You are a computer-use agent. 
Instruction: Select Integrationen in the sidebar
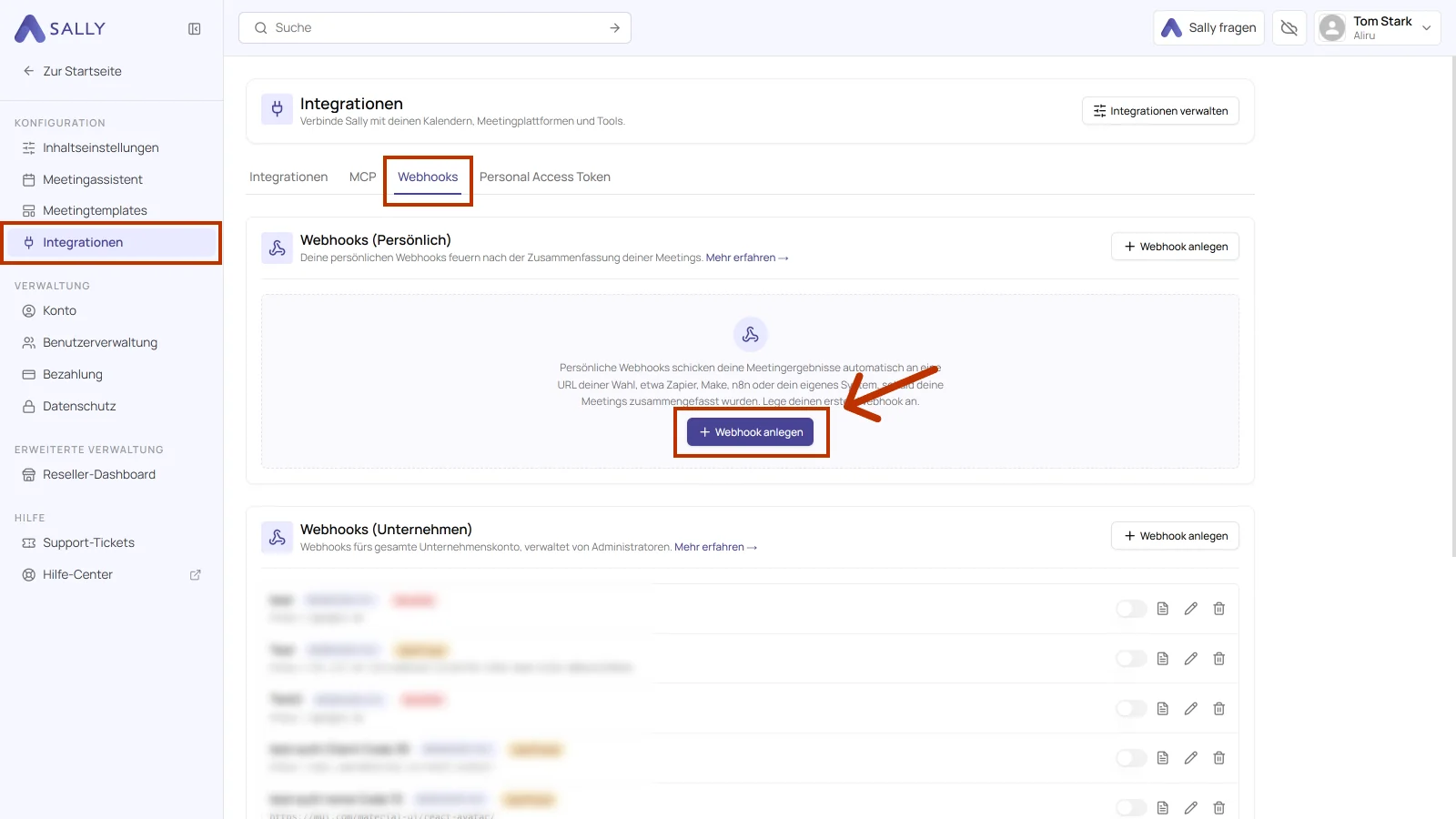click(111, 243)
